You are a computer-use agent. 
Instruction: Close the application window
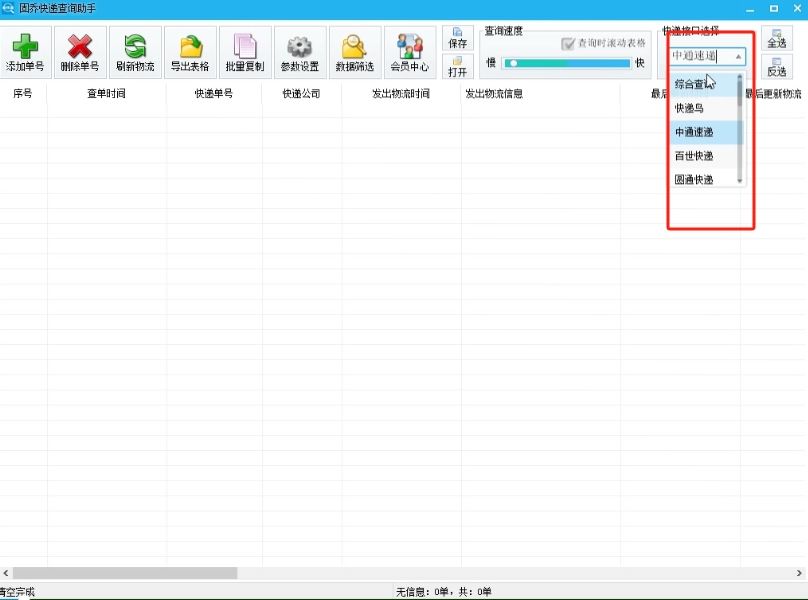click(x=797, y=9)
